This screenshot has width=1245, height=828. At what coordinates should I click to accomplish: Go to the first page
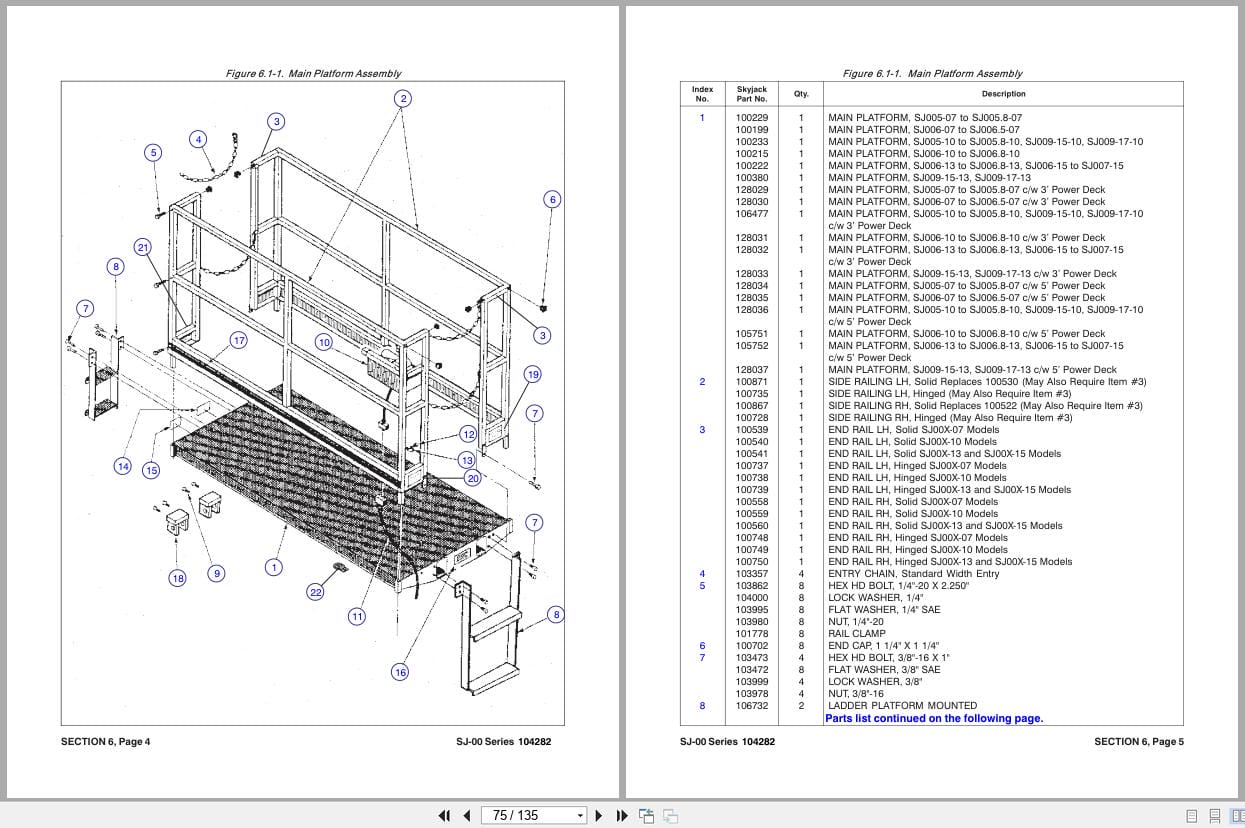point(444,815)
